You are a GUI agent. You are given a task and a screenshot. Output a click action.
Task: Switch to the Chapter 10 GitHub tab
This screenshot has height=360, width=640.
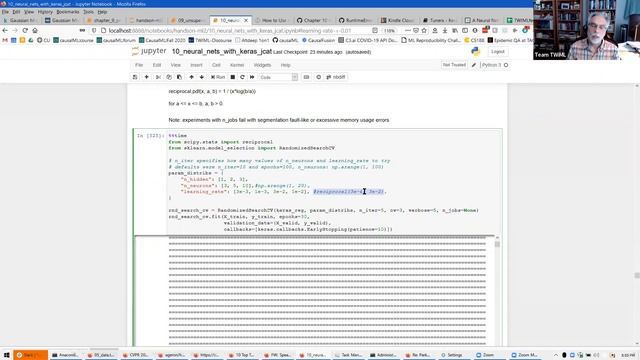pos(314,20)
